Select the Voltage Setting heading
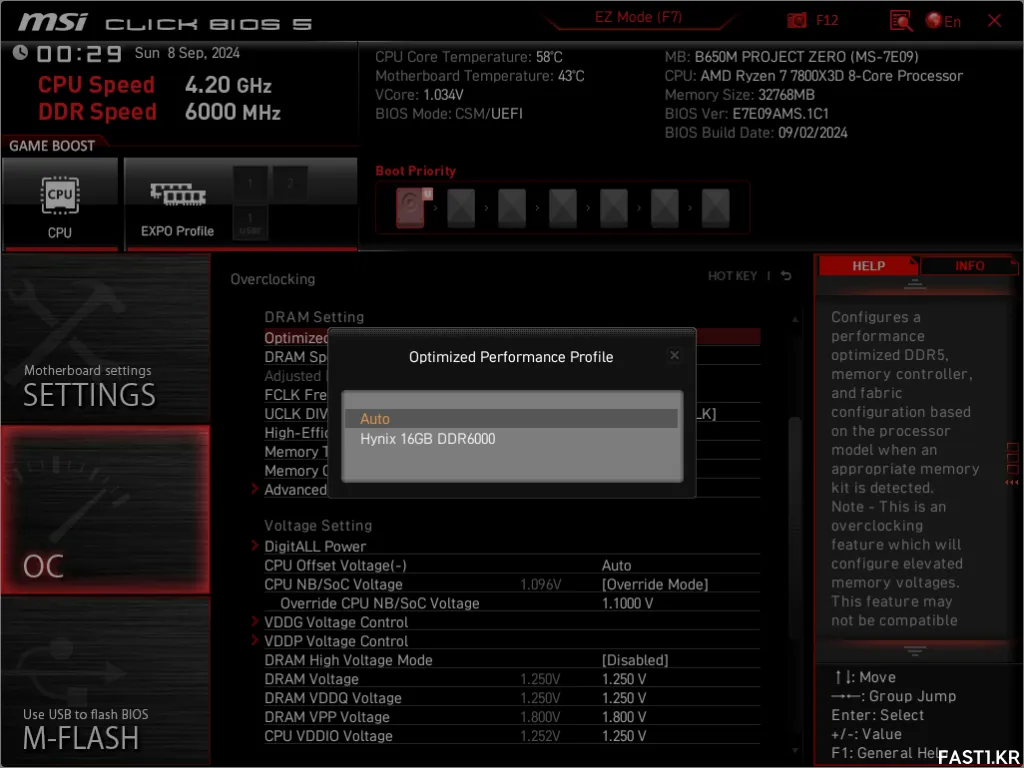 pyautogui.click(x=318, y=526)
